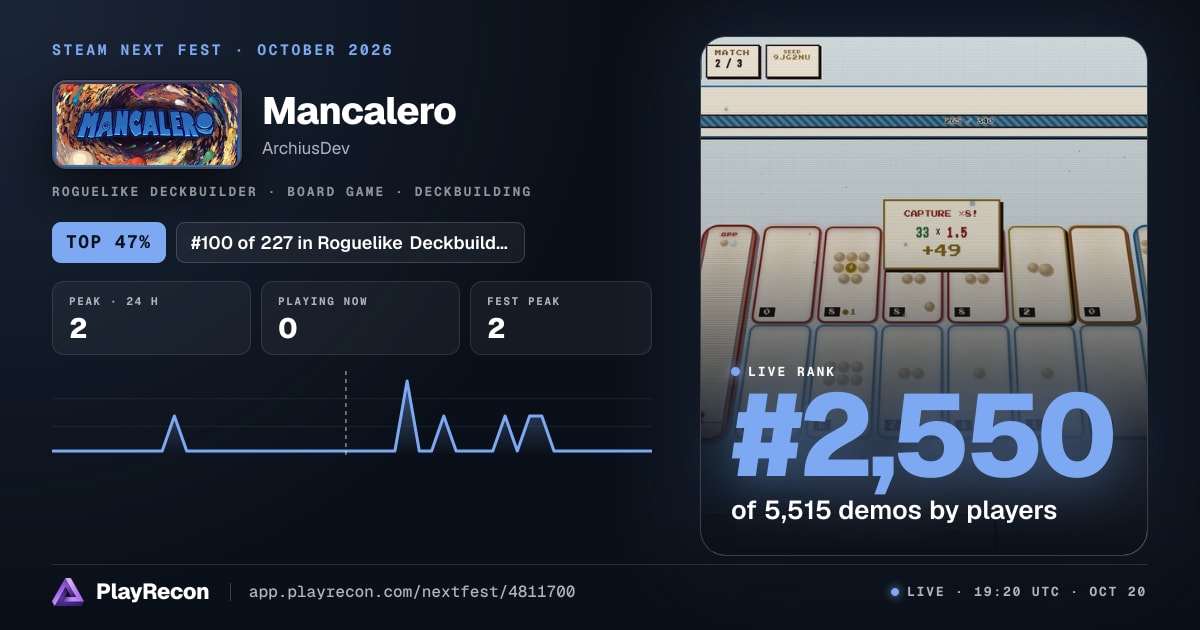Select the #100 of 227 Roguelike Deckbuilder rank chip

350,242
